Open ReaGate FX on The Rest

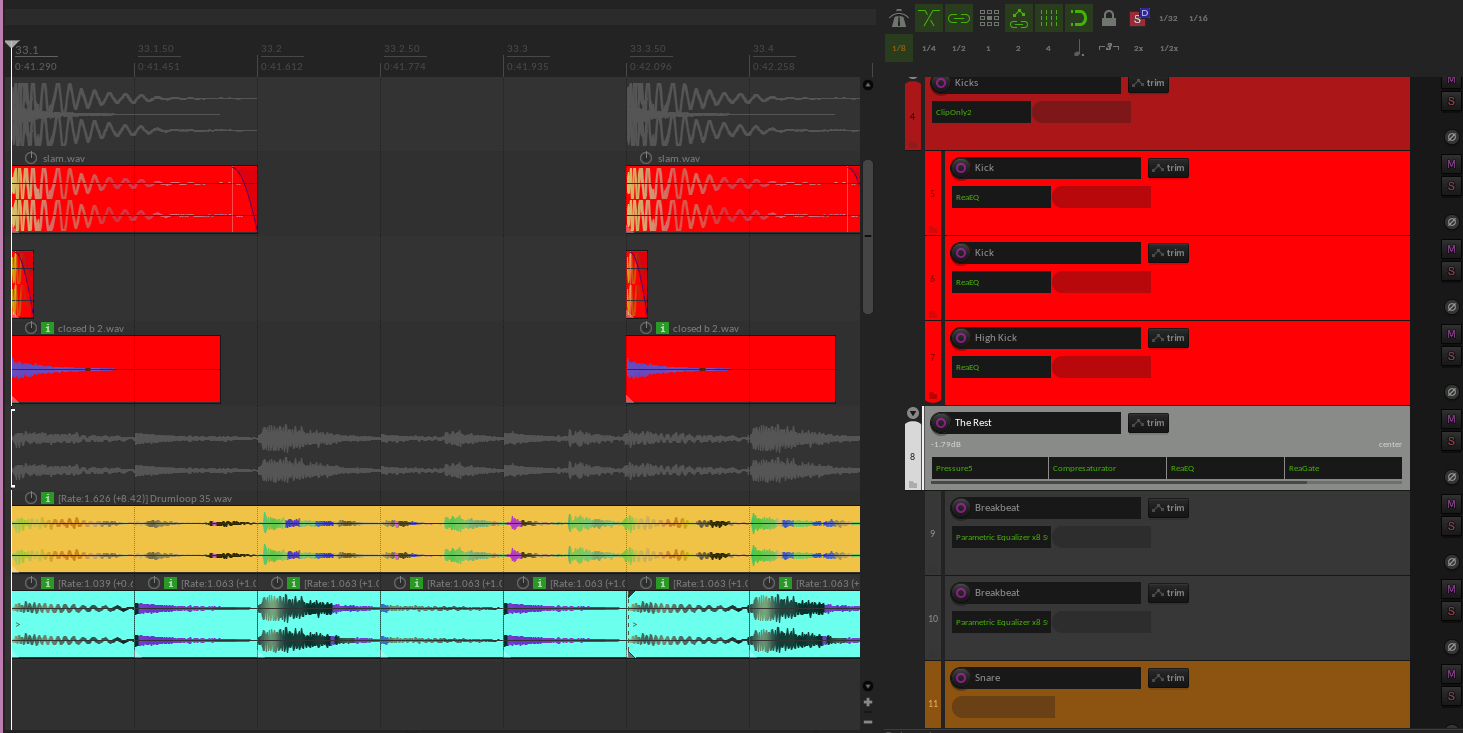(x=1343, y=468)
